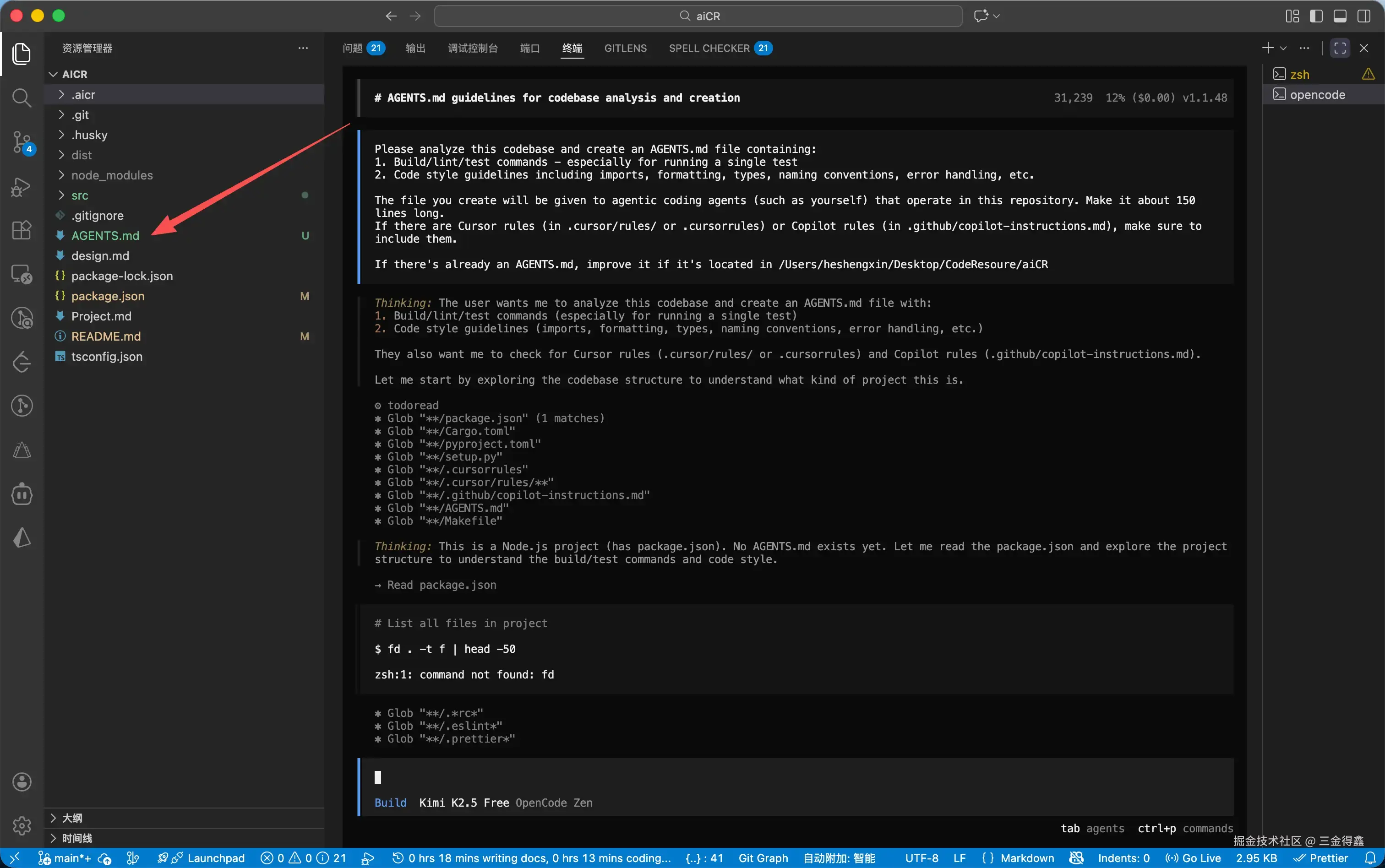Toggle the primary side bar visibility

(1316, 16)
